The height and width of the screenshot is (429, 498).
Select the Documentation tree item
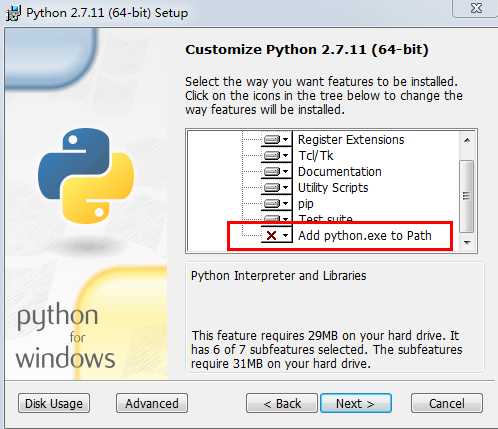click(340, 172)
